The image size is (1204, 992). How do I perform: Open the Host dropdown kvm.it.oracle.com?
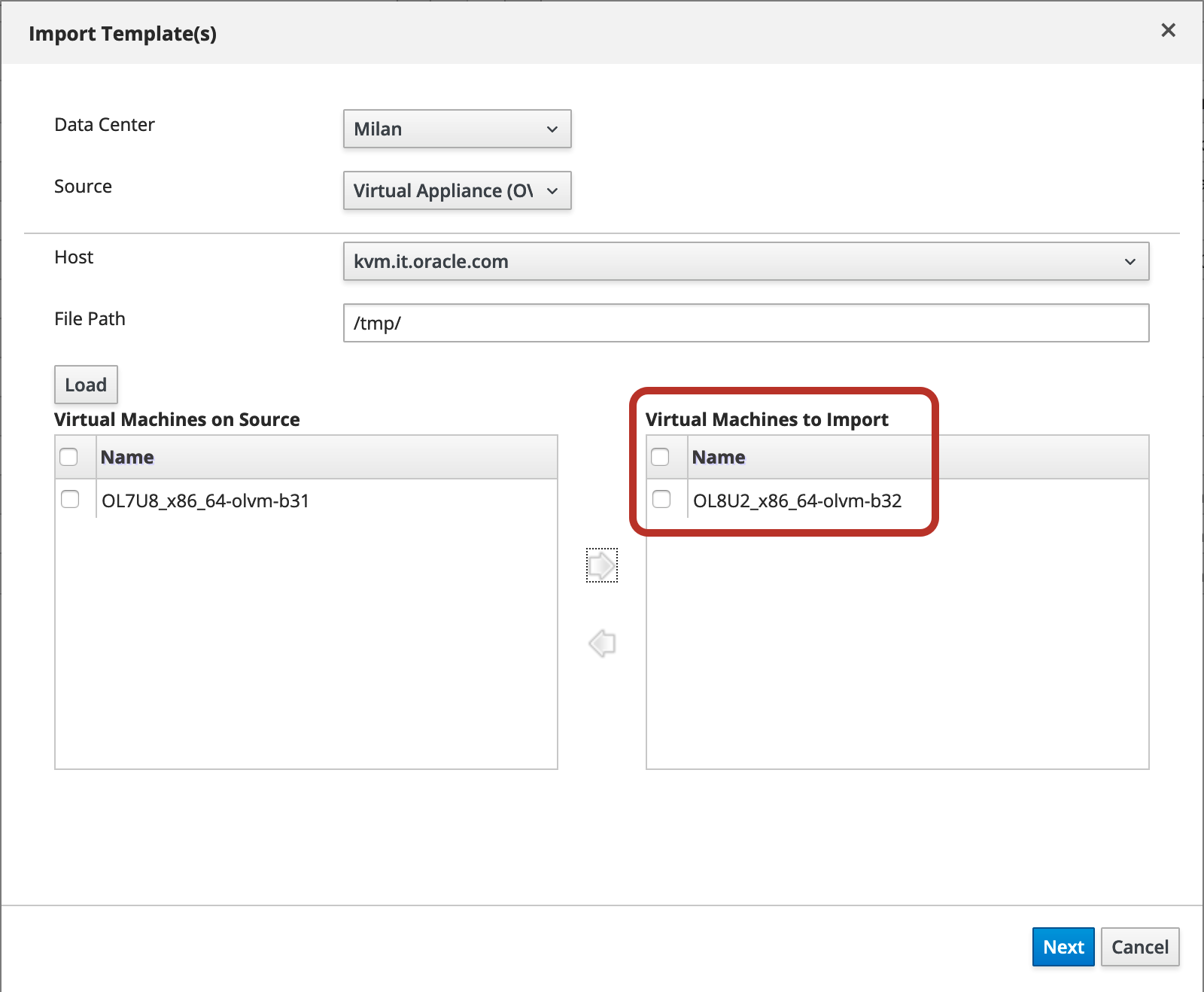point(746,261)
